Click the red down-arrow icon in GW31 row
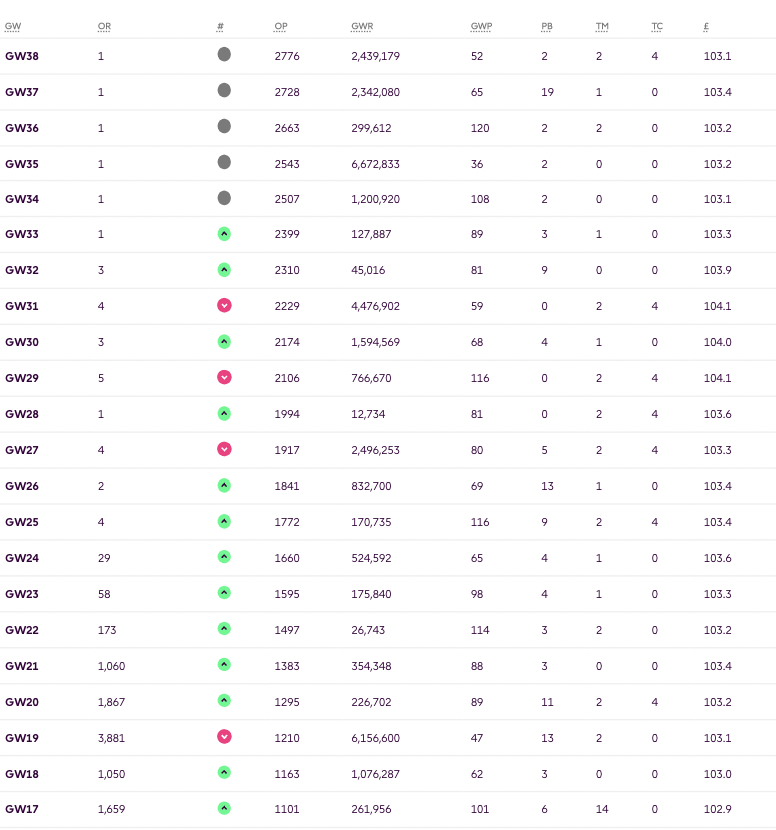The image size is (776, 830). tap(224, 305)
